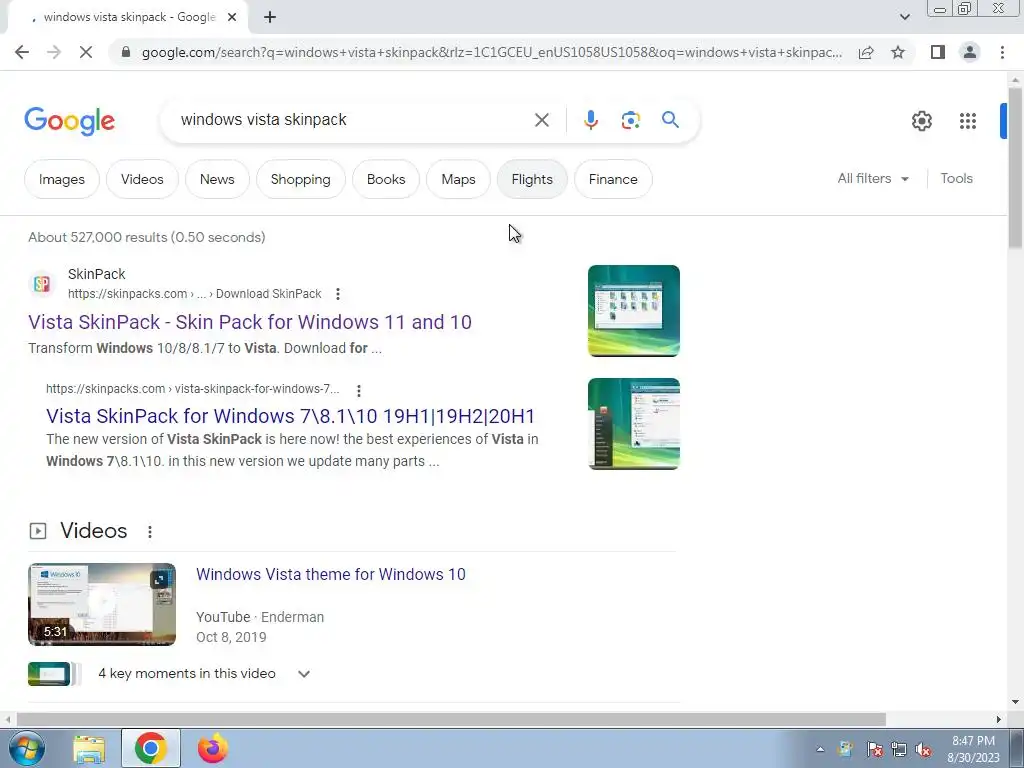
Task: Open options for Vista SkinPack first result
Action: click(338, 294)
